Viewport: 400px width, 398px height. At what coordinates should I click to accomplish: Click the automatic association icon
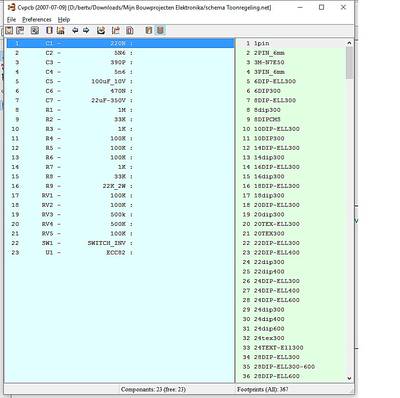(60, 31)
